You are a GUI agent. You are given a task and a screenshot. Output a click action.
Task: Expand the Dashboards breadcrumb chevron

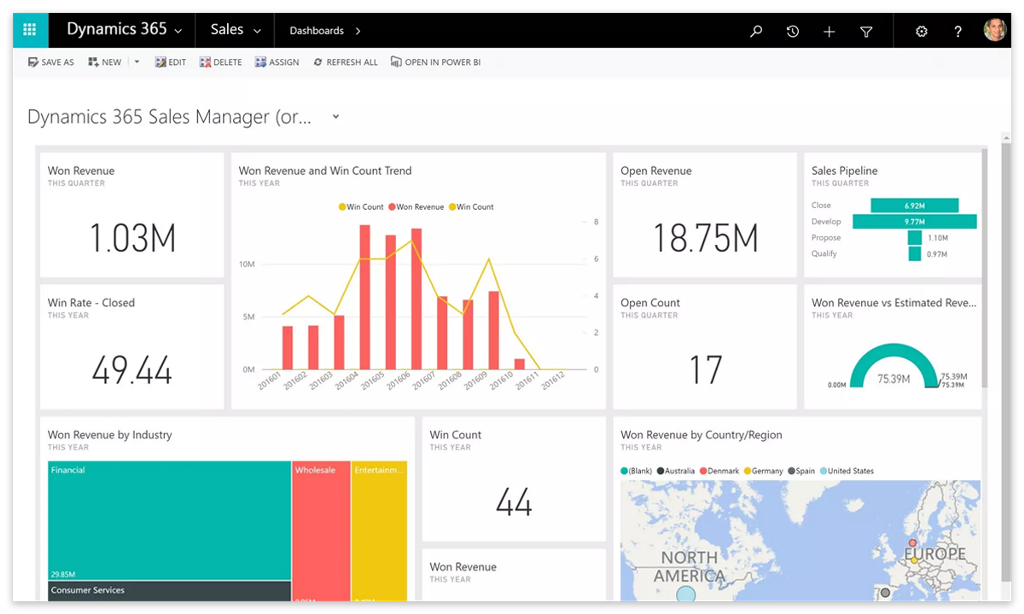(358, 31)
